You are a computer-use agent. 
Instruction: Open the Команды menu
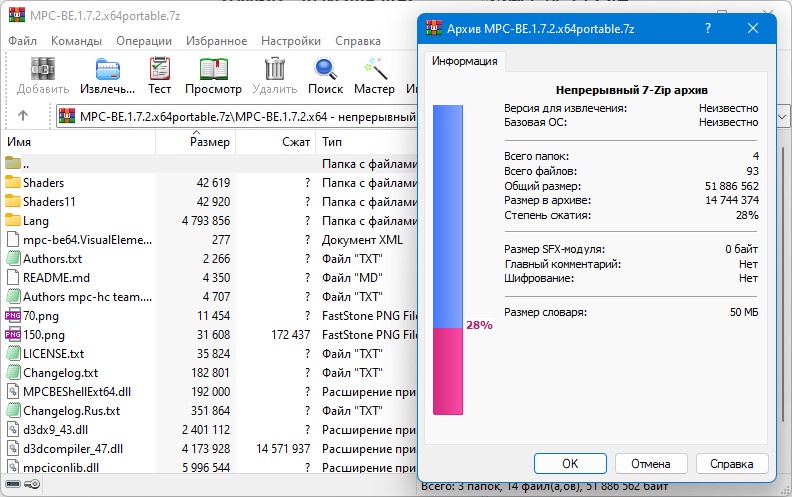[76, 41]
